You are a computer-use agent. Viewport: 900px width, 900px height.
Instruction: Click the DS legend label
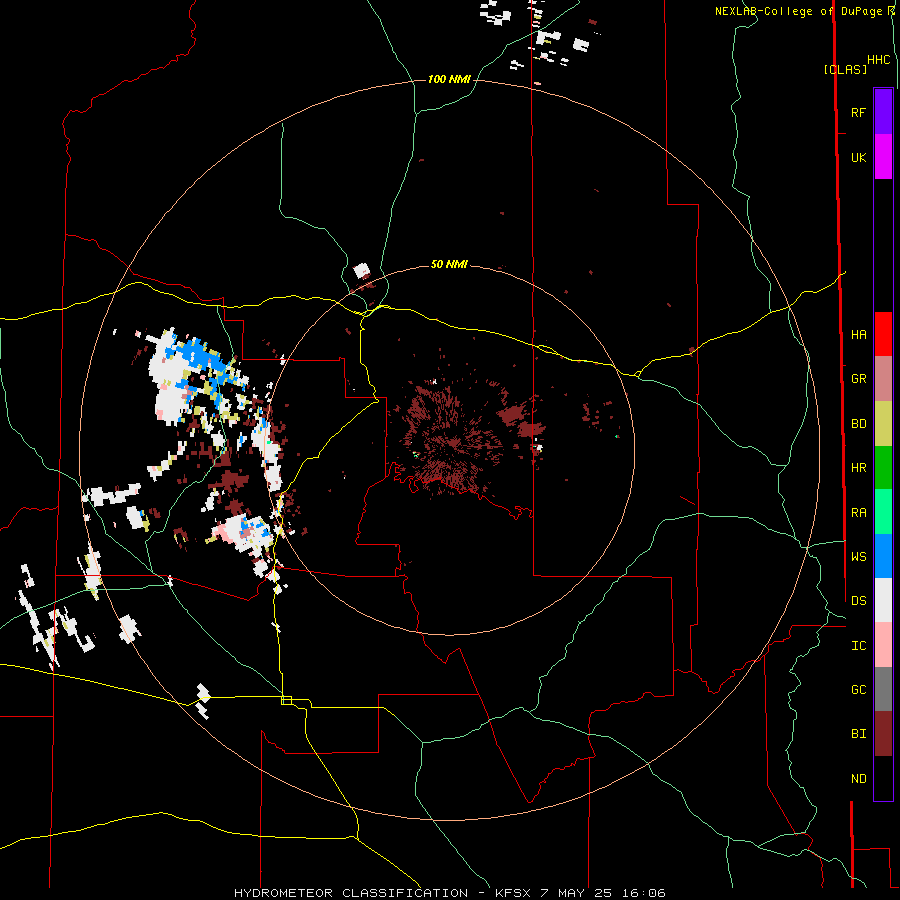(x=858, y=600)
